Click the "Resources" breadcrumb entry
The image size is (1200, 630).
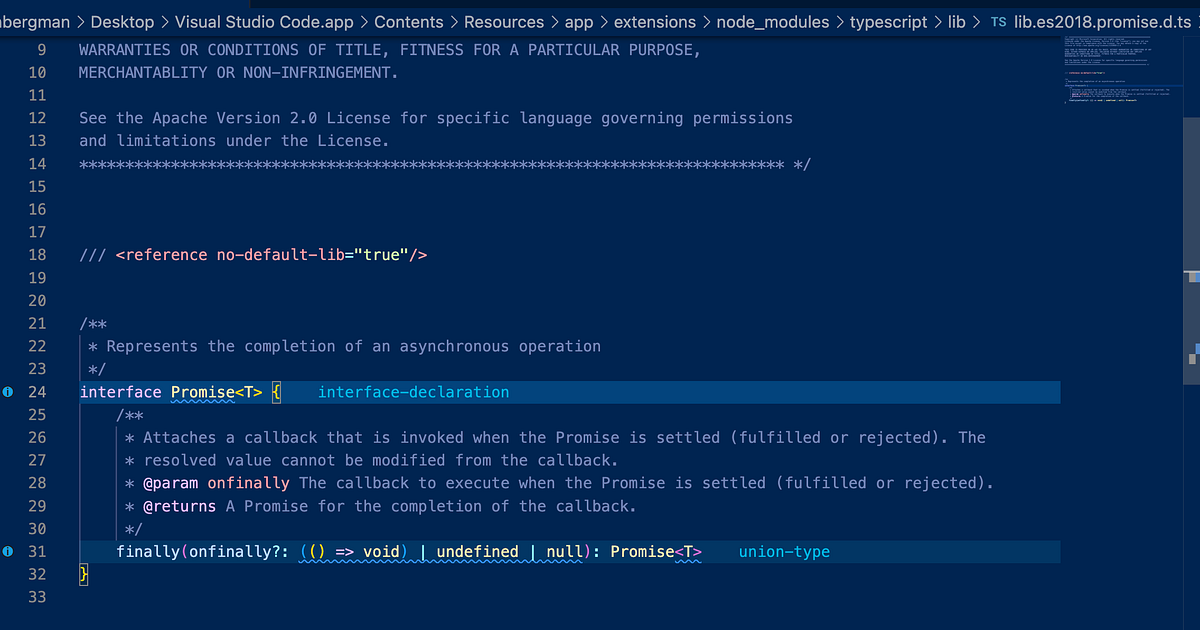(504, 21)
